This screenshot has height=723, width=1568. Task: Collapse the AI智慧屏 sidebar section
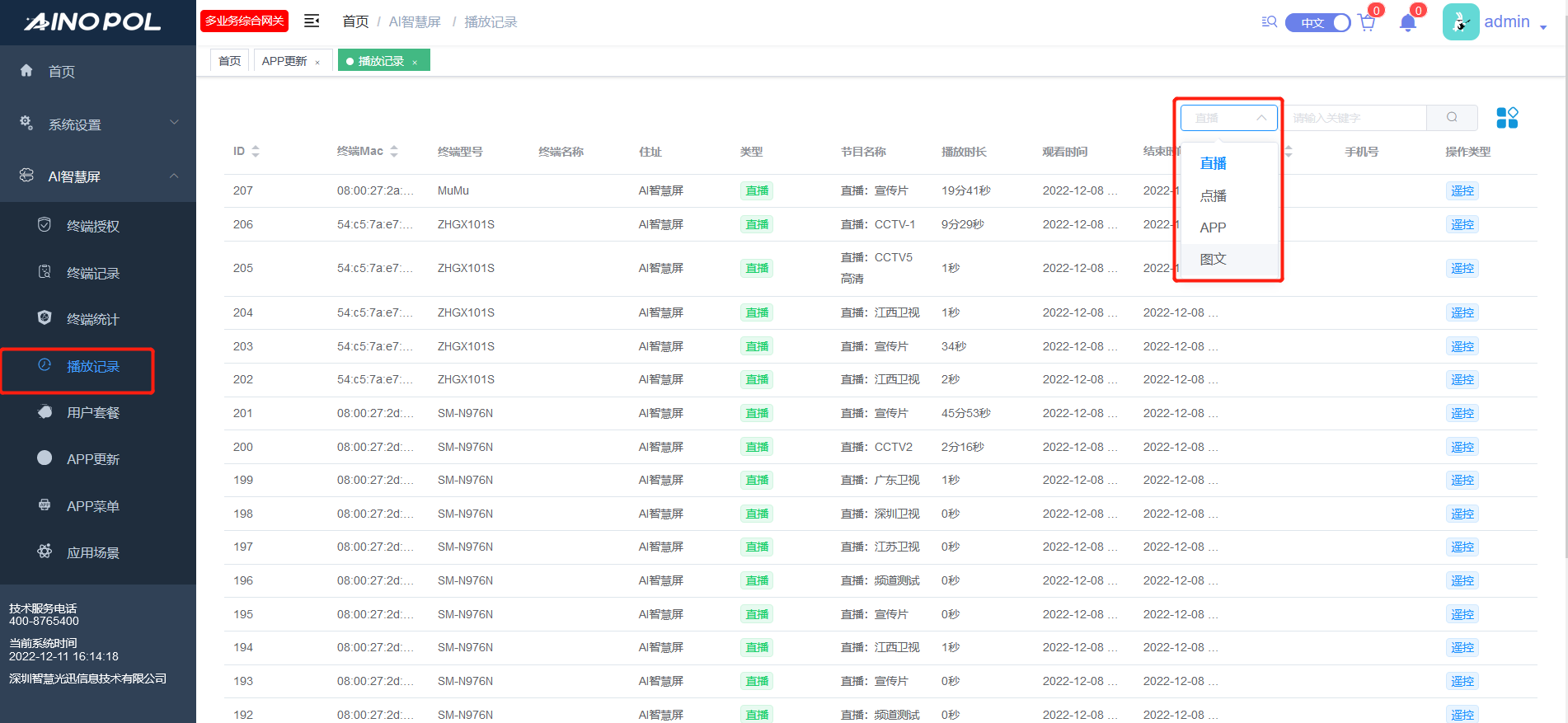[98, 176]
